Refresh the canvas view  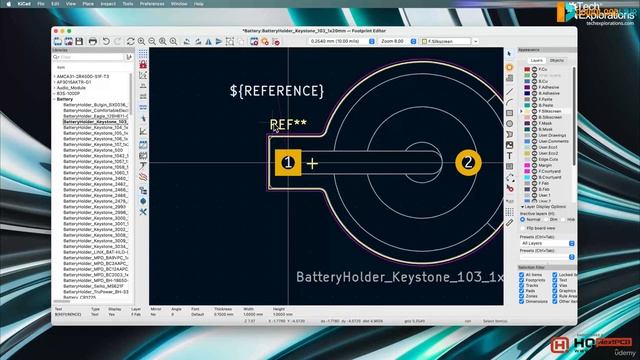tap(130, 41)
